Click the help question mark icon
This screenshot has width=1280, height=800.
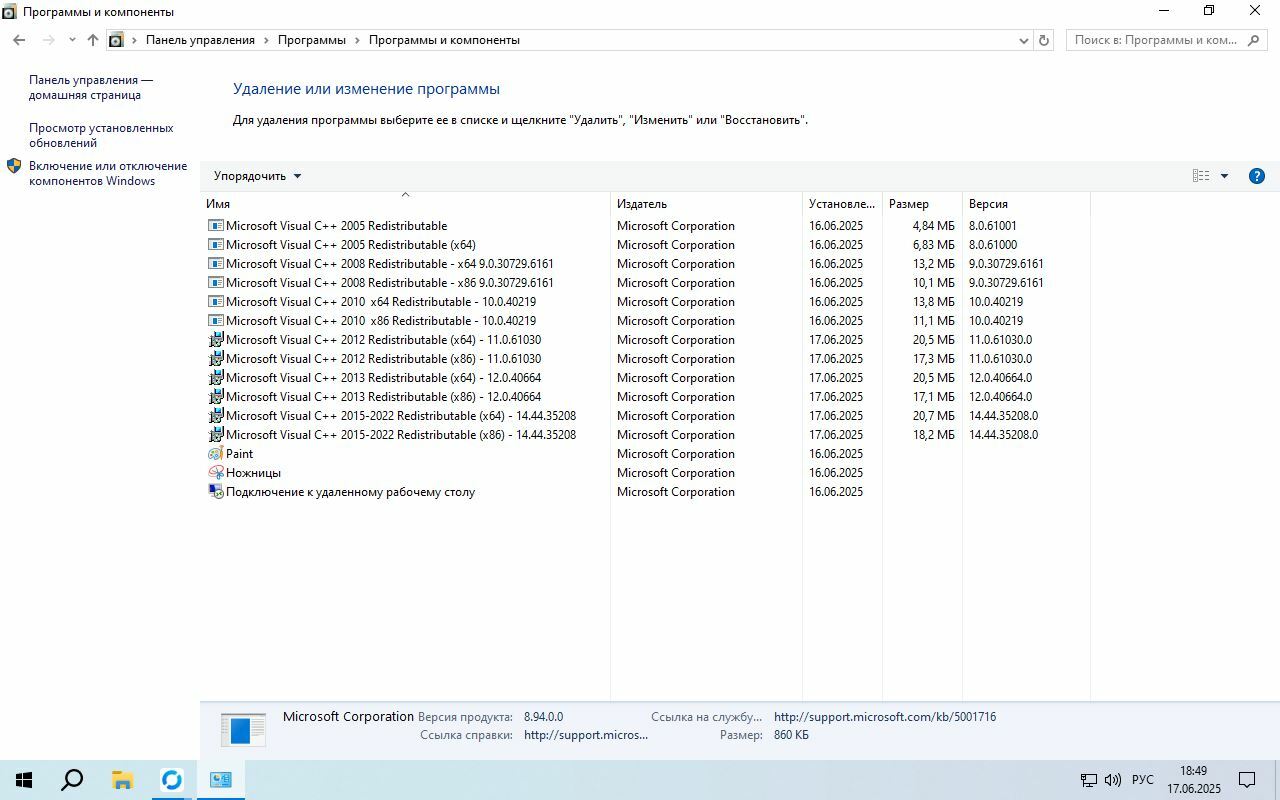(1257, 176)
